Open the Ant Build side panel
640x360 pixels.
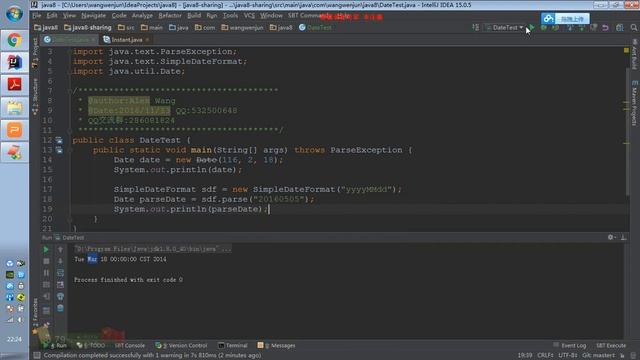(x=634, y=54)
